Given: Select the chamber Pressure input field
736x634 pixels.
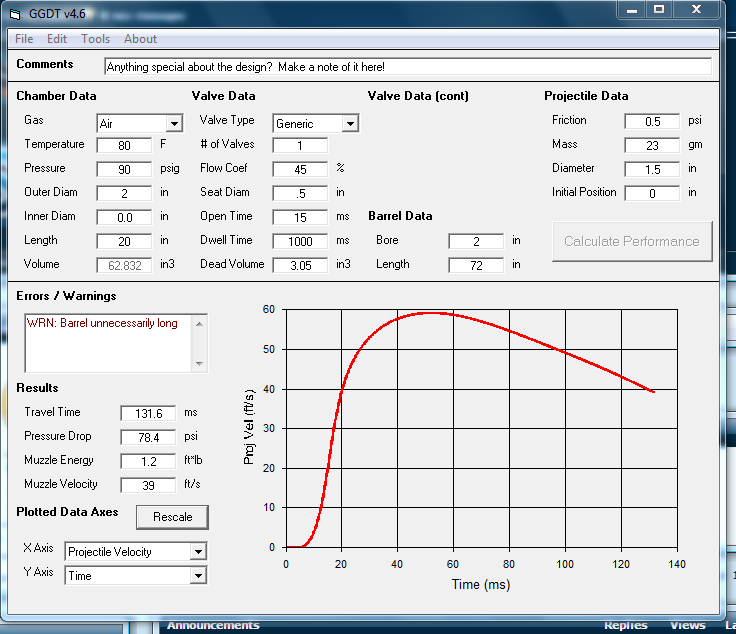Looking at the screenshot, I should point(124,169).
